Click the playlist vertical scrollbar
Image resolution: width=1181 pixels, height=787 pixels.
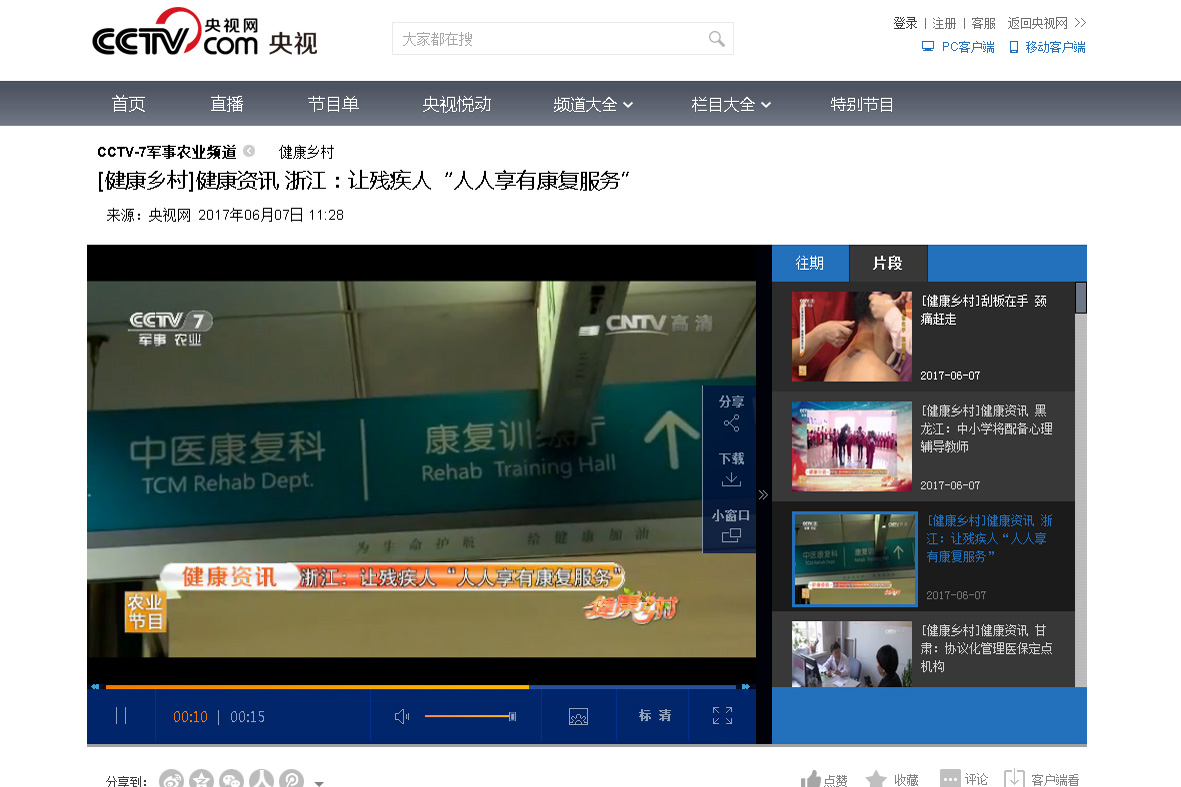tap(1081, 297)
